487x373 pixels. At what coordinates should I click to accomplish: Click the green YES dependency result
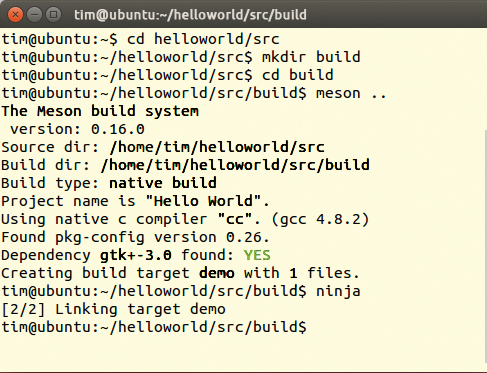coord(257,255)
